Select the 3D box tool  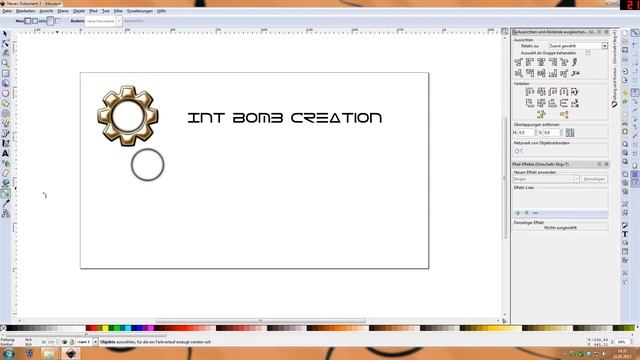(5, 83)
